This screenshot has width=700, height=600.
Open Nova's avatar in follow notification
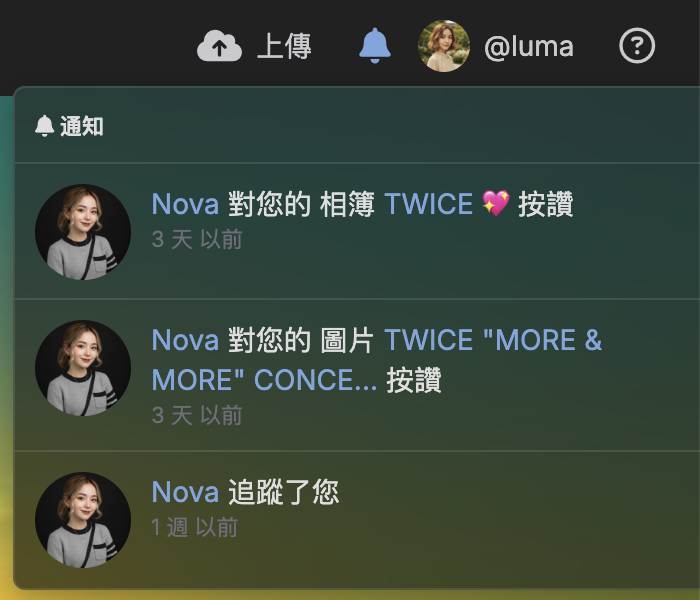point(83,521)
